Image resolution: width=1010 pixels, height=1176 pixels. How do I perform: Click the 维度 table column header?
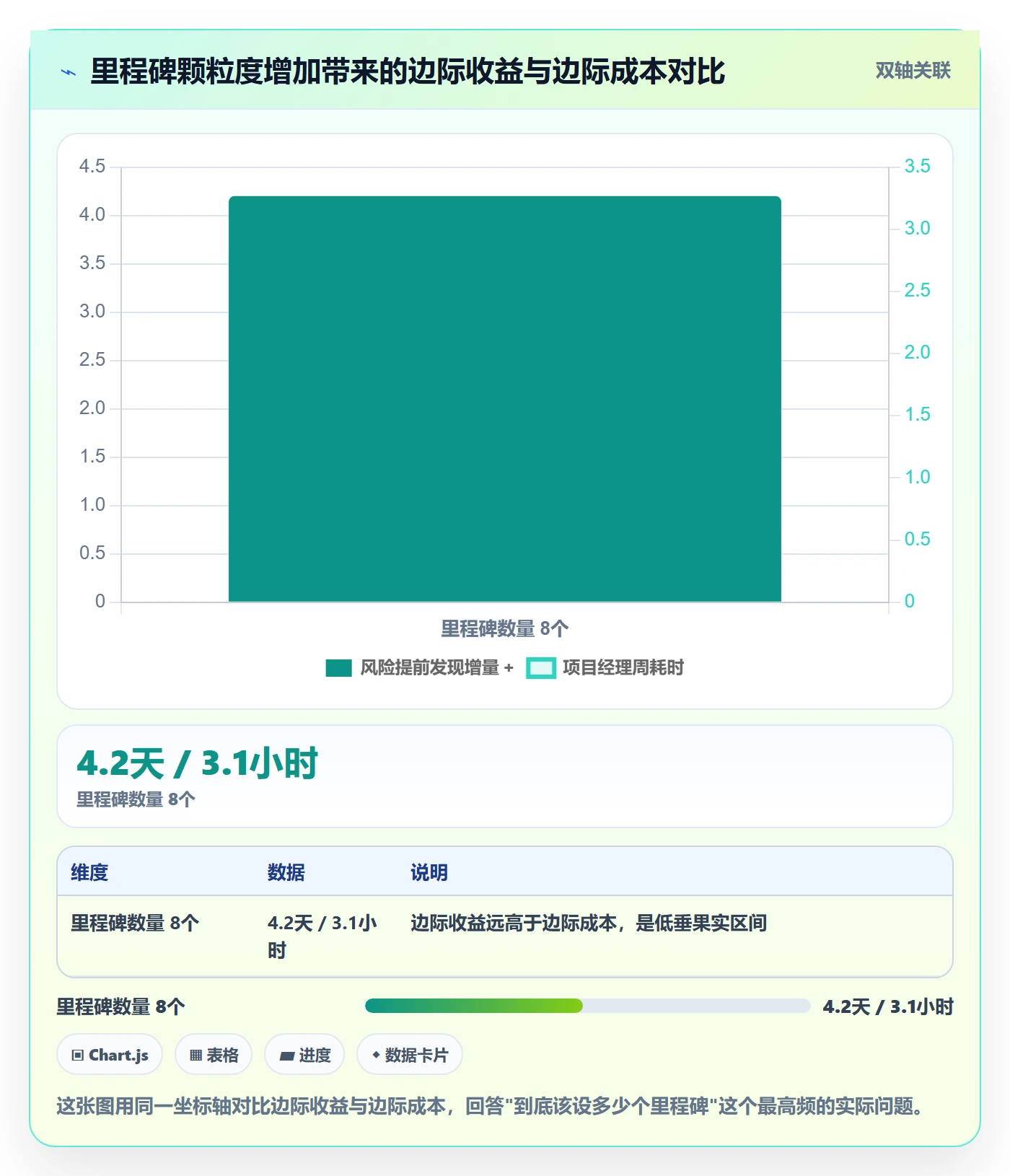pos(89,872)
